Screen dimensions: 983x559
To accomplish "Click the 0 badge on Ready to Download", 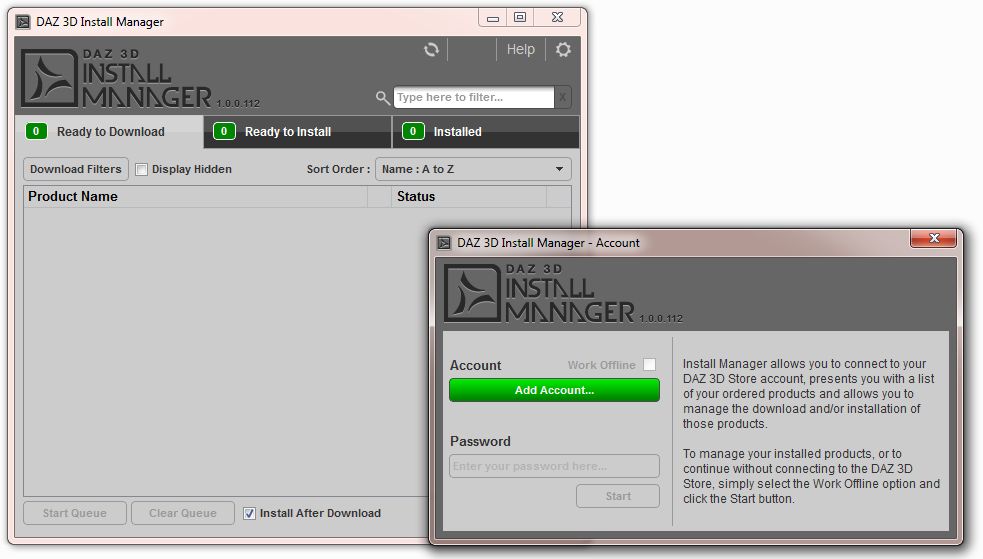I will pos(36,131).
